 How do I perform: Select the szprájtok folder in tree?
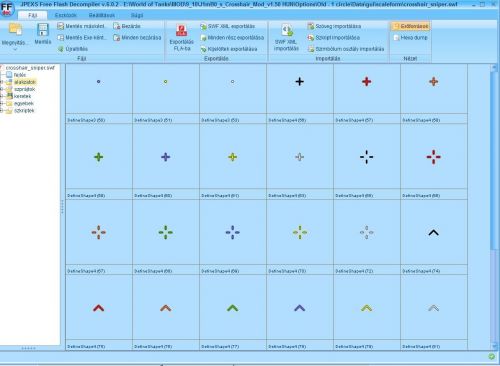click(24, 89)
